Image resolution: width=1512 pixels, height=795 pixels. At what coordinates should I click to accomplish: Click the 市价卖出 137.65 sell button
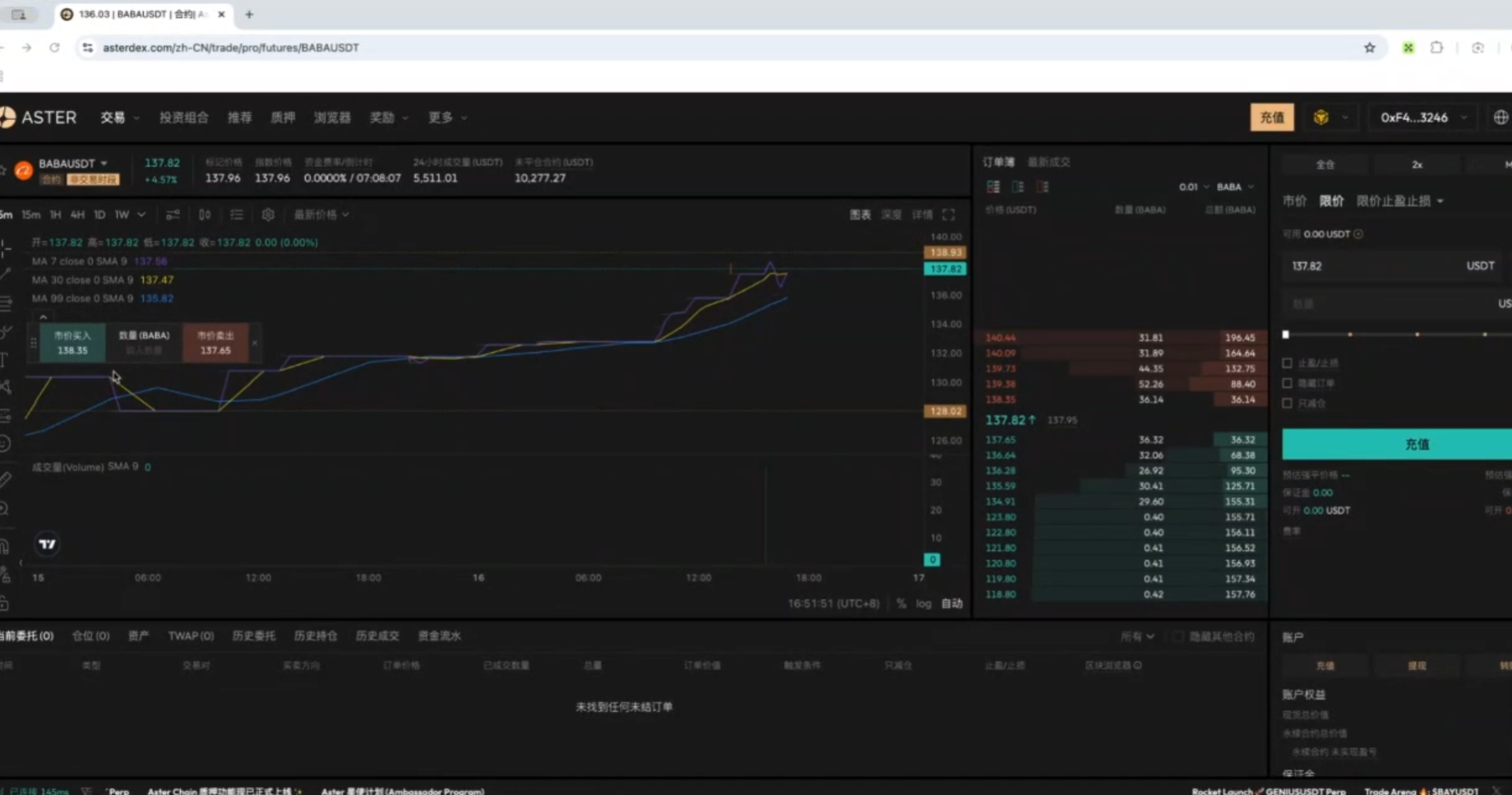coord(215,341)
